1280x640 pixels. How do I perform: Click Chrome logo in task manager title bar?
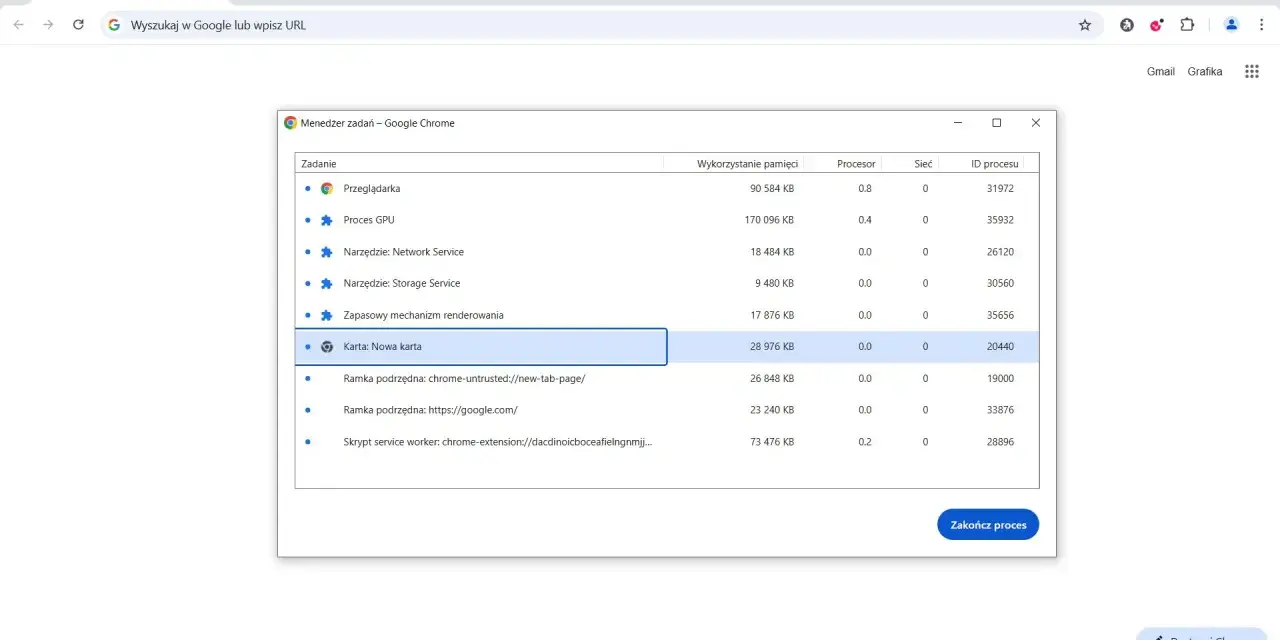point(290,123)
